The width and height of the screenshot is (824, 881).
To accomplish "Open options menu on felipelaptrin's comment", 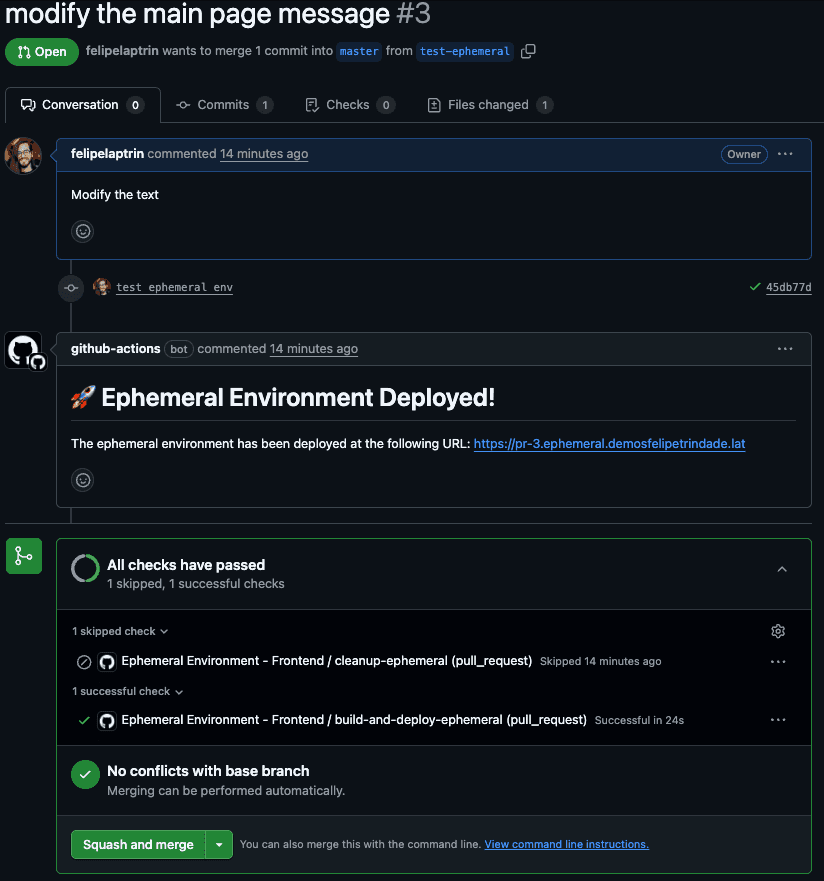I will point(785,154).
